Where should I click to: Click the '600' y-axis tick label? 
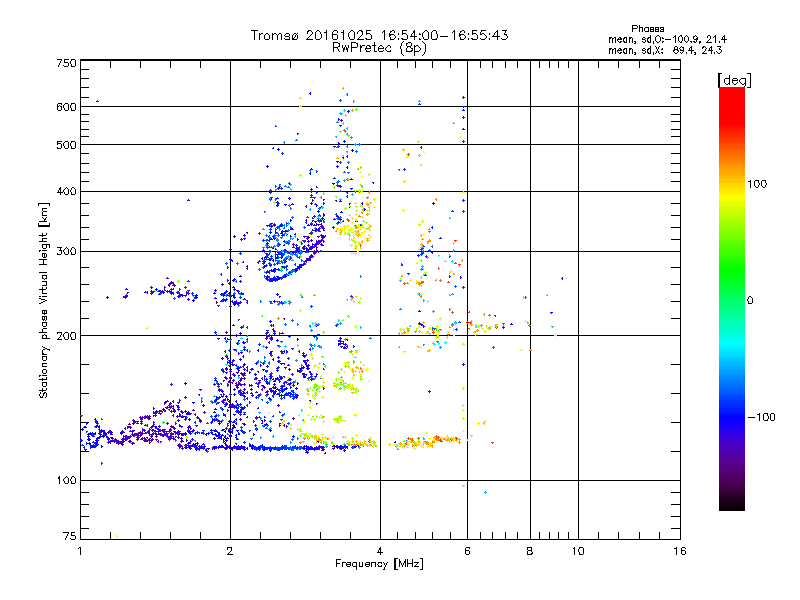coord(66,107)
